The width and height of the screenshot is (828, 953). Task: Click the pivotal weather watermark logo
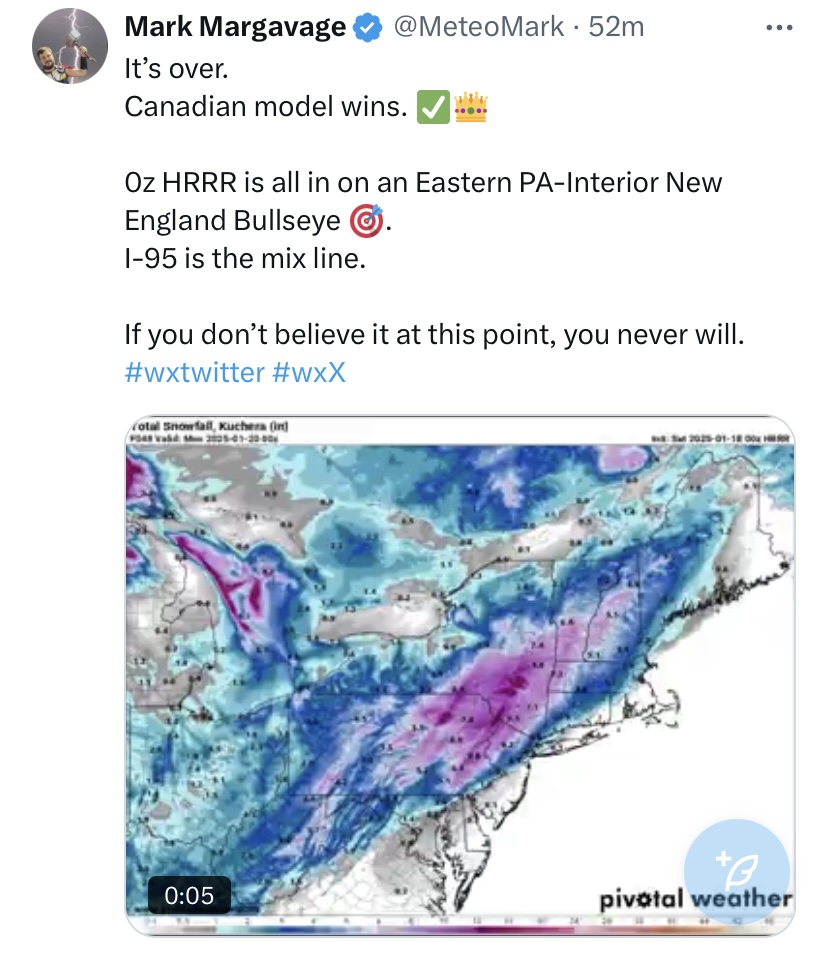pyautogui.click(x=695, y=899)
